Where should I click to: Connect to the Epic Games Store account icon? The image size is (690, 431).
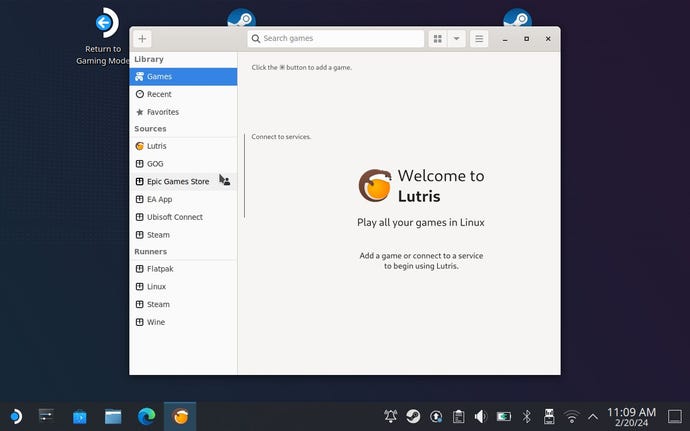225,182
